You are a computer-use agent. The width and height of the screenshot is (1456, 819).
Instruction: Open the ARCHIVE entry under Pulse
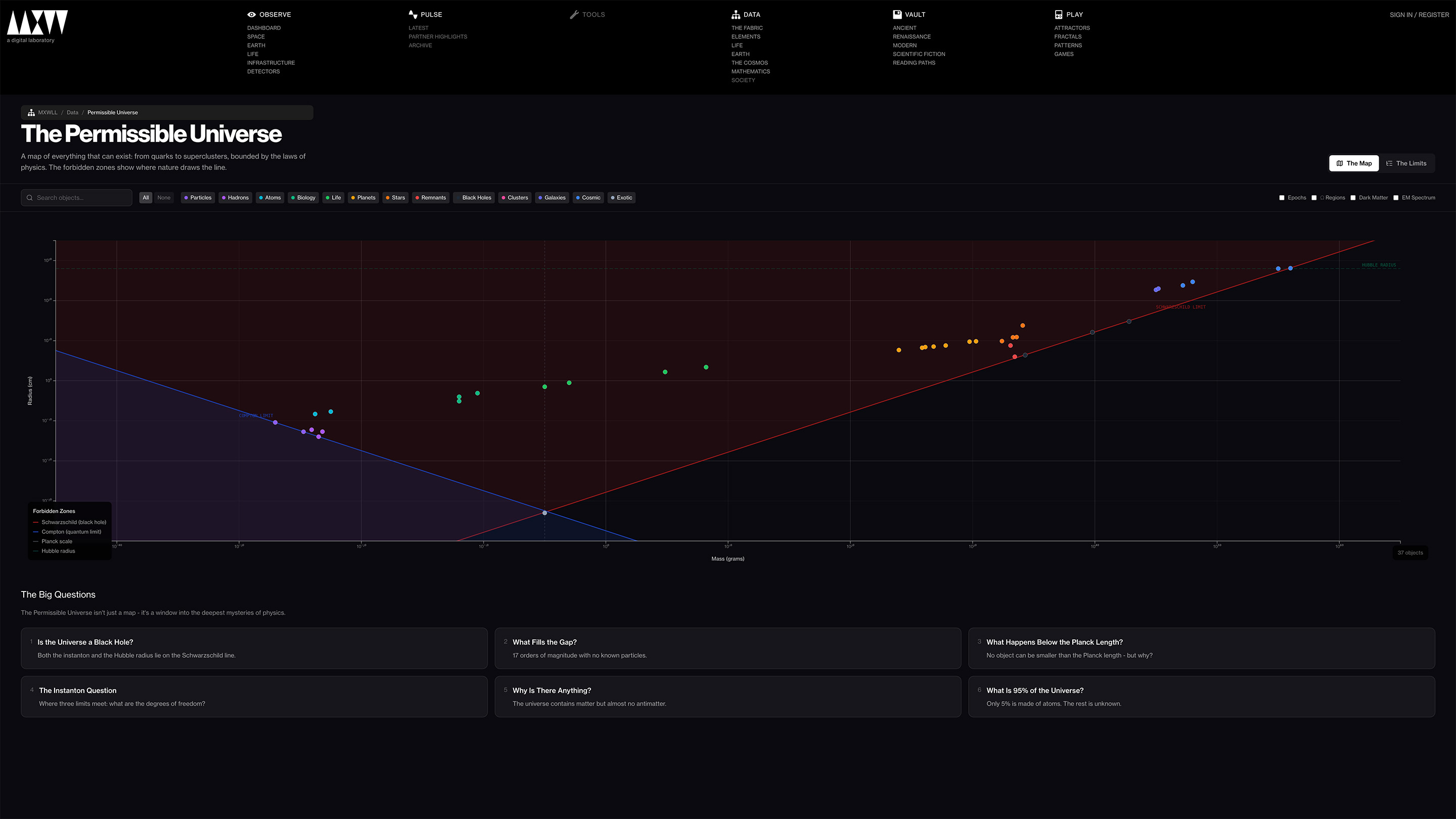(420, 45)
